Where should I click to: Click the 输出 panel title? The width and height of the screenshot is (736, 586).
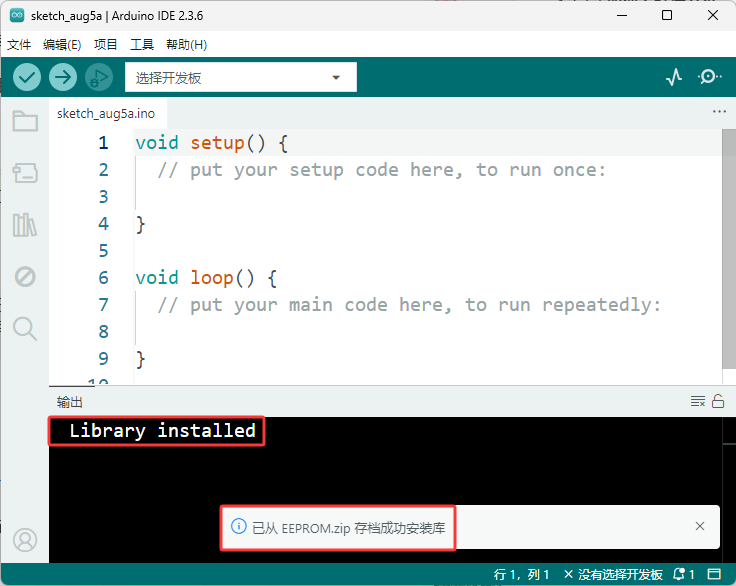pyautogui.click(x=69, y=402)
